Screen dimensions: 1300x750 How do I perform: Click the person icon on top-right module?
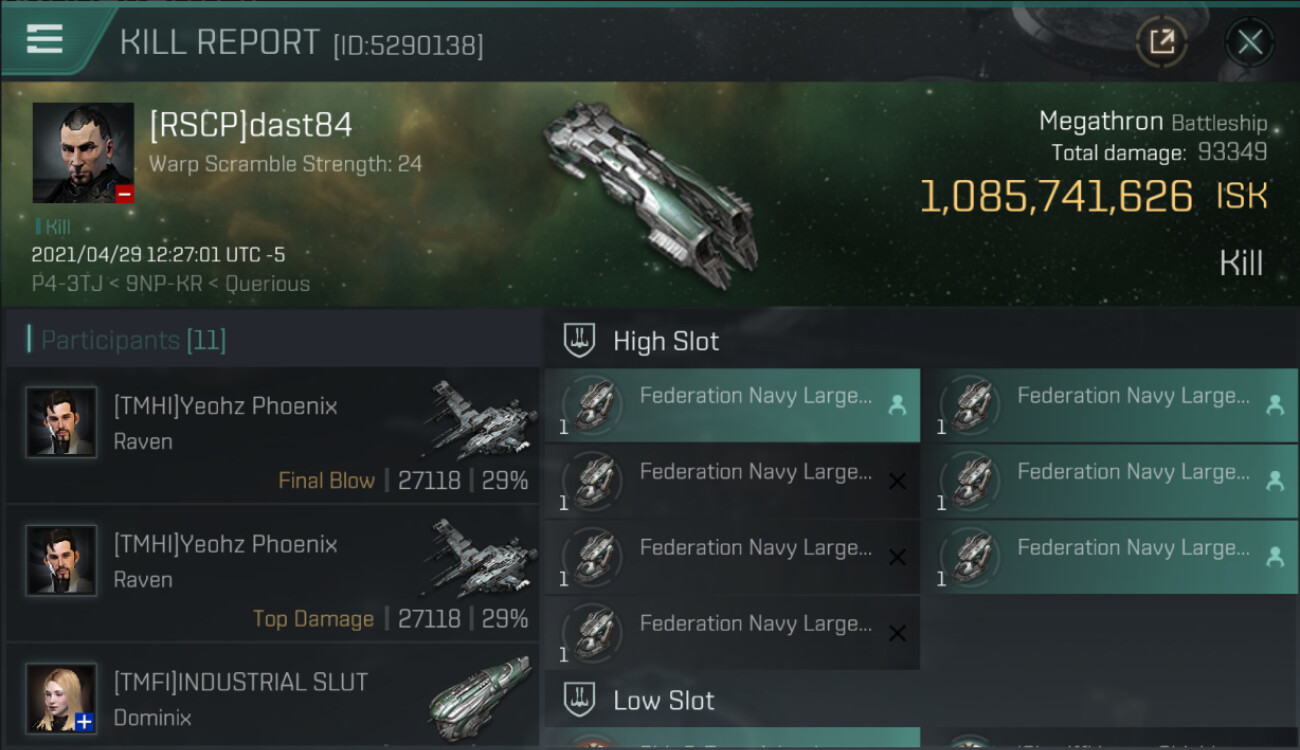[x=1274, y=405]
